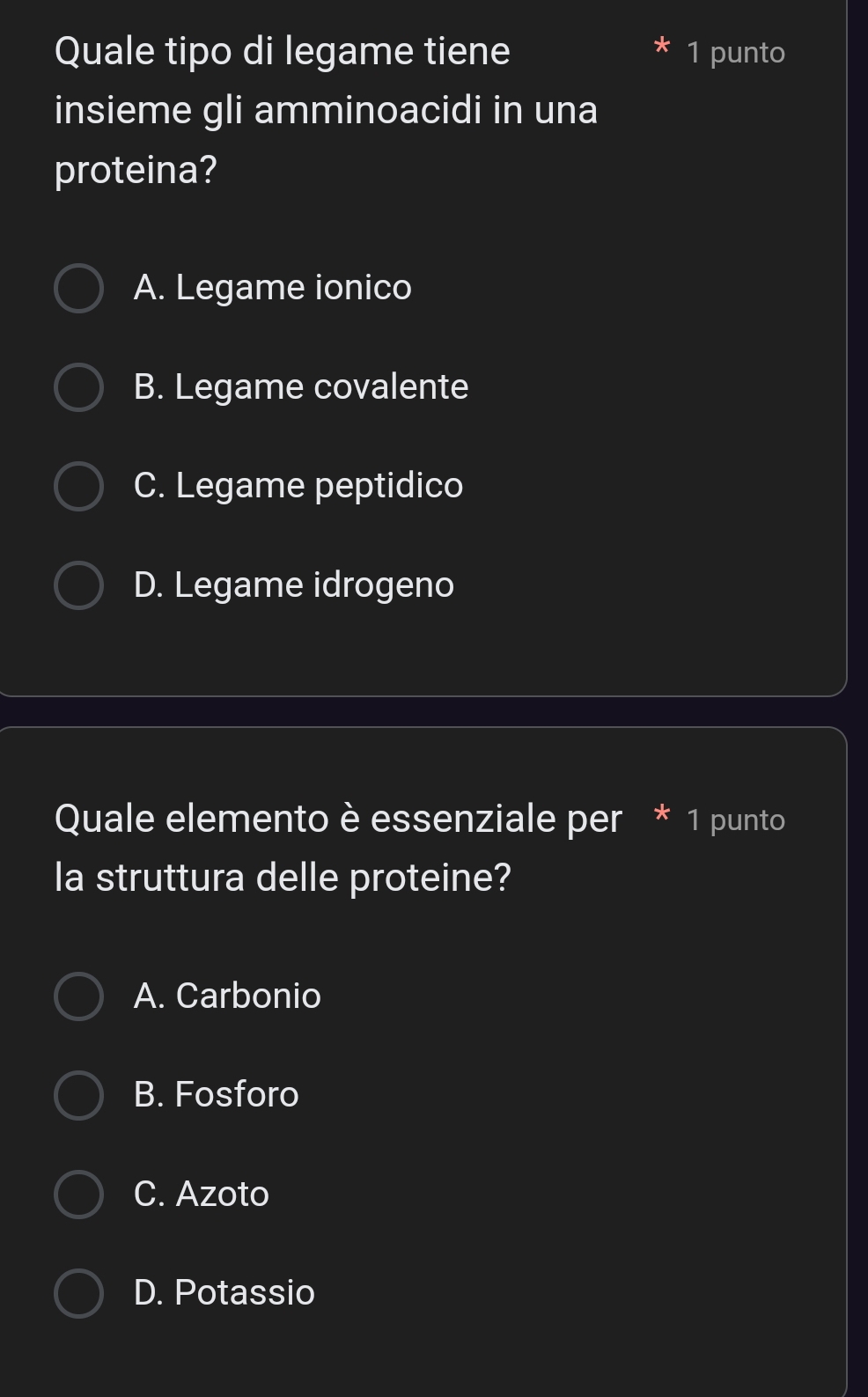Pick the Potassio radio circle
This screenshot has width=868, height=1397.
(x=79, y=1293)
